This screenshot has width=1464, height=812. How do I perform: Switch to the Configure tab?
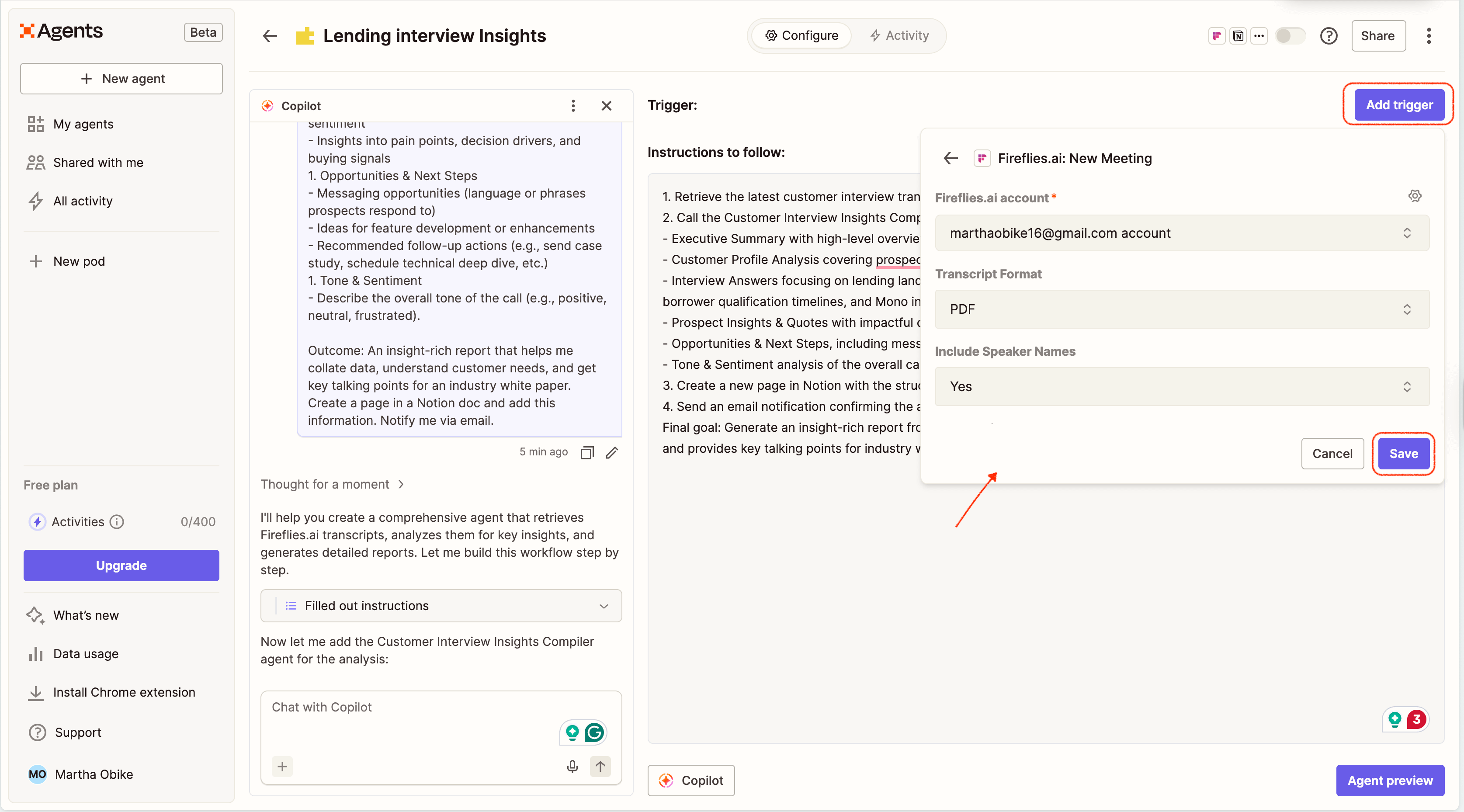801,36
